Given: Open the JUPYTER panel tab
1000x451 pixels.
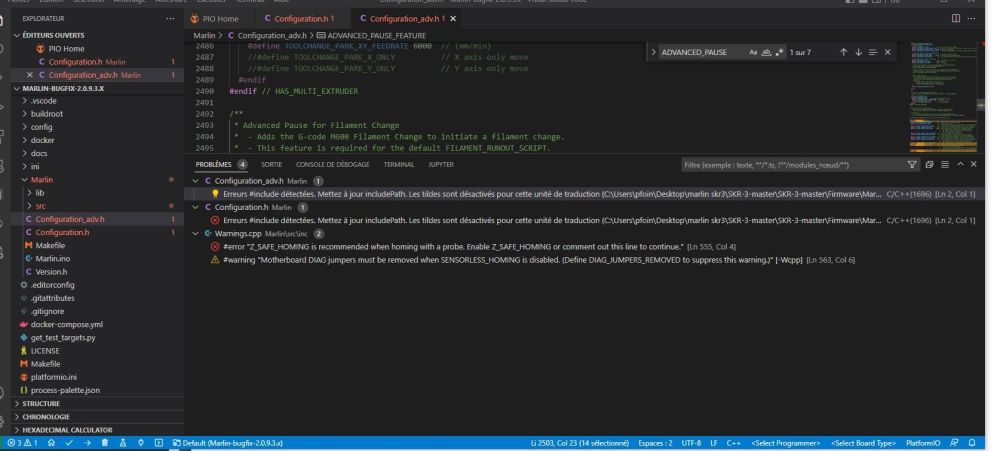Looking at the screenshot, I should click(x=441, y=165).
